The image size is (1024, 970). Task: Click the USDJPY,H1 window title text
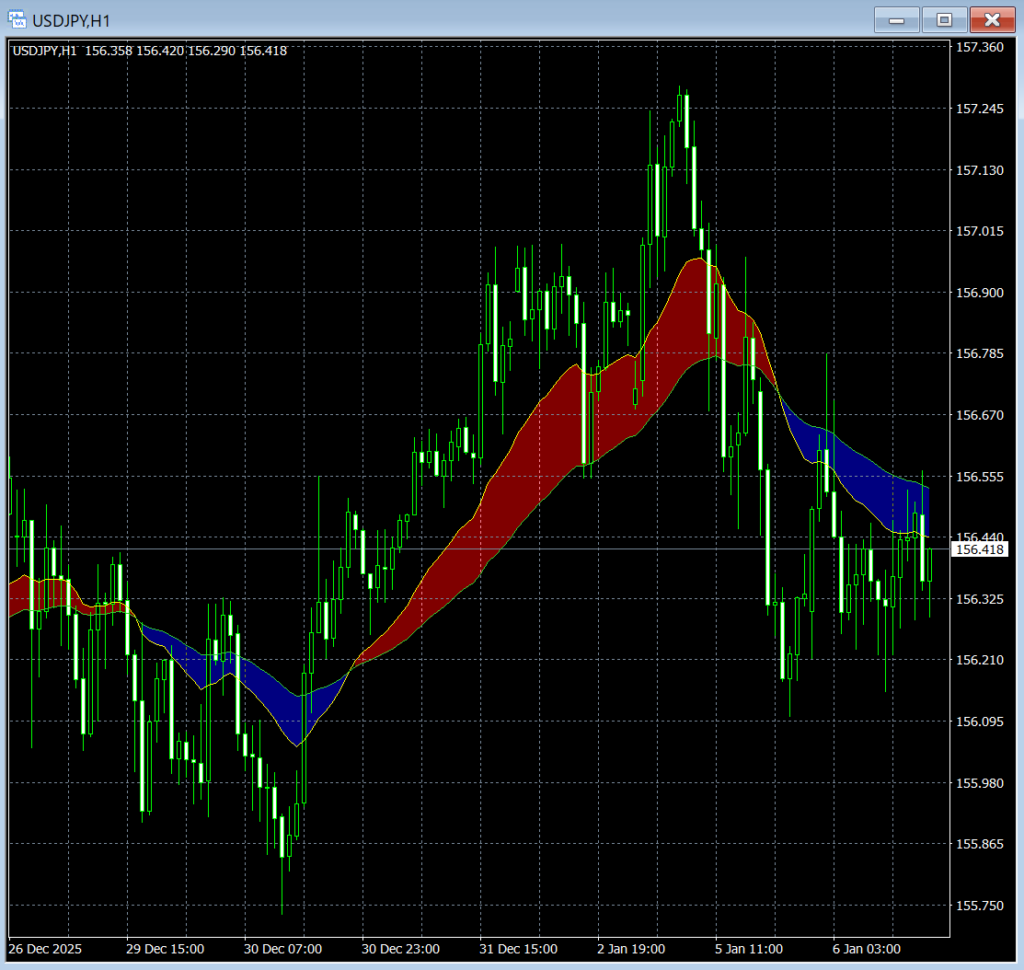click(74, 20)
